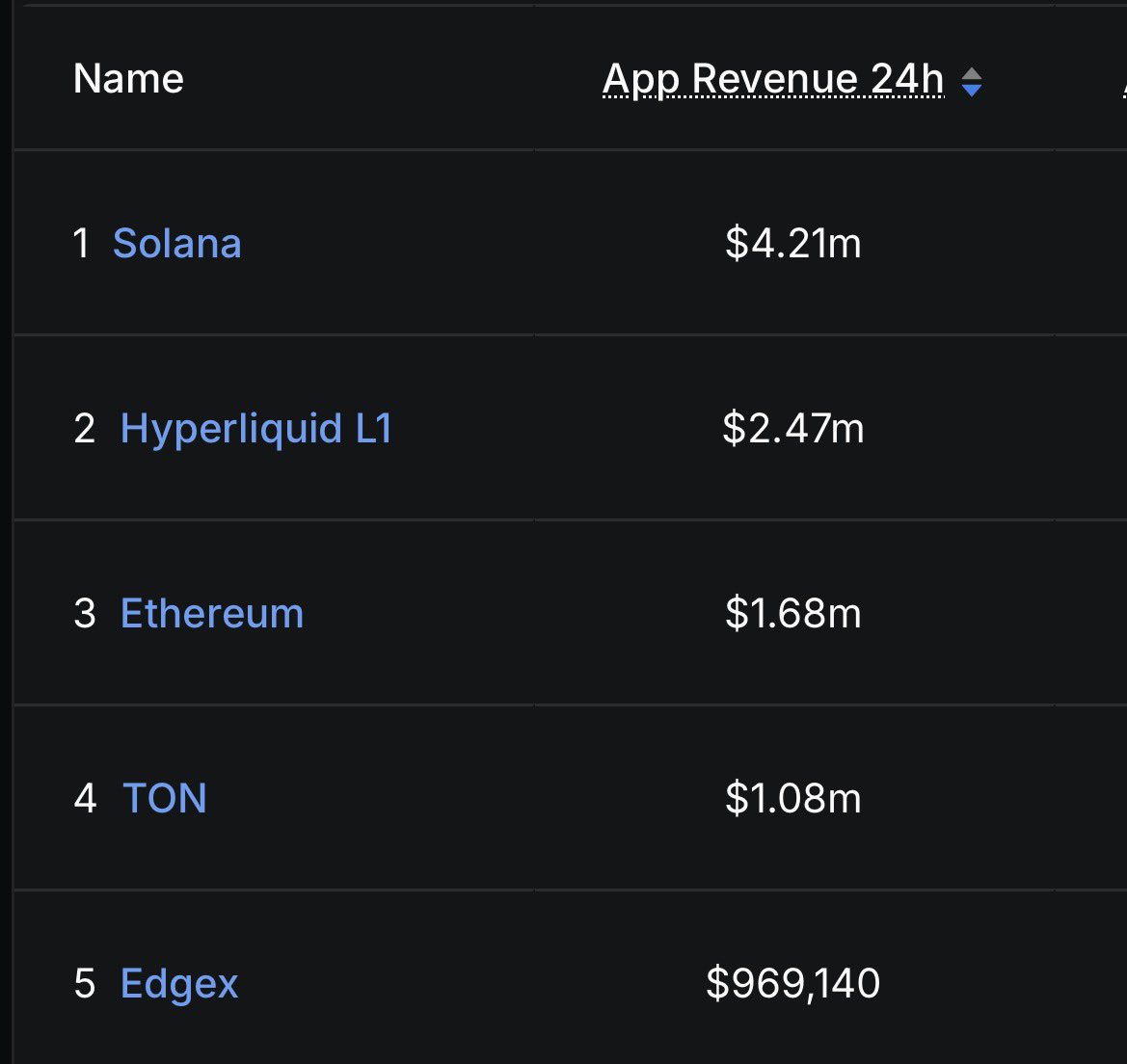The width and height of the screenshot is (1127, 1064).
Task: Open the Solana chain link
Action: pos(176,244)
